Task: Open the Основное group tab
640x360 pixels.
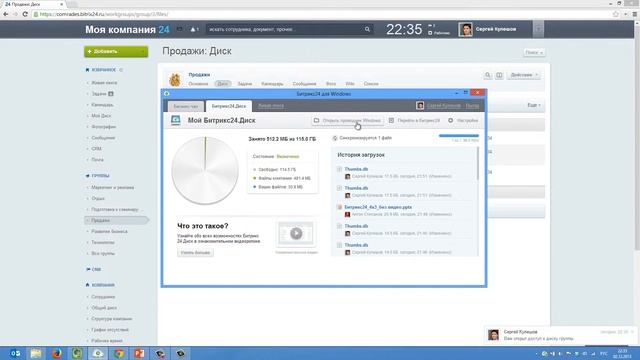Action: [198, 84]
